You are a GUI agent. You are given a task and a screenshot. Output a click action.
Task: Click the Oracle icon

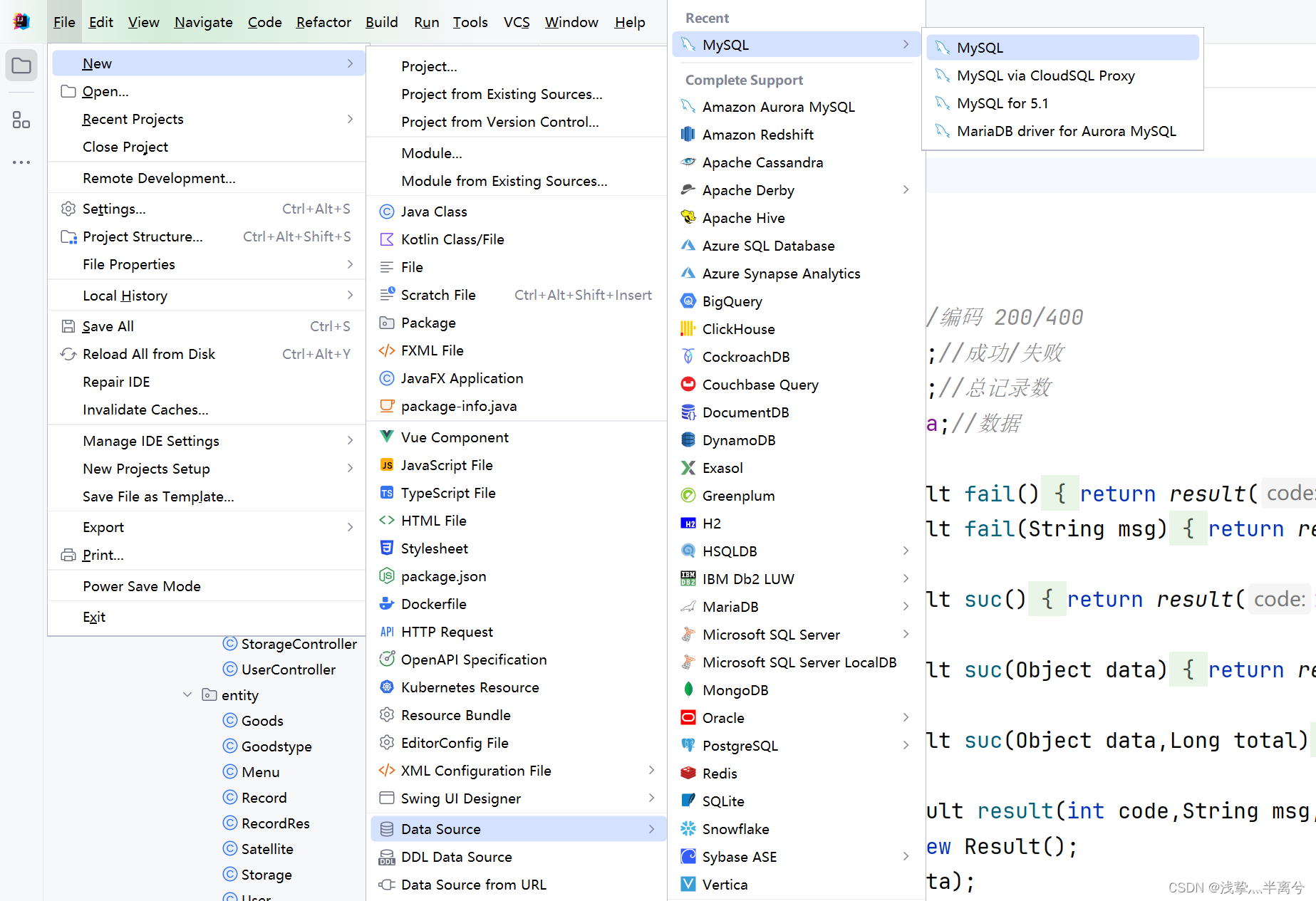point(688,718)
